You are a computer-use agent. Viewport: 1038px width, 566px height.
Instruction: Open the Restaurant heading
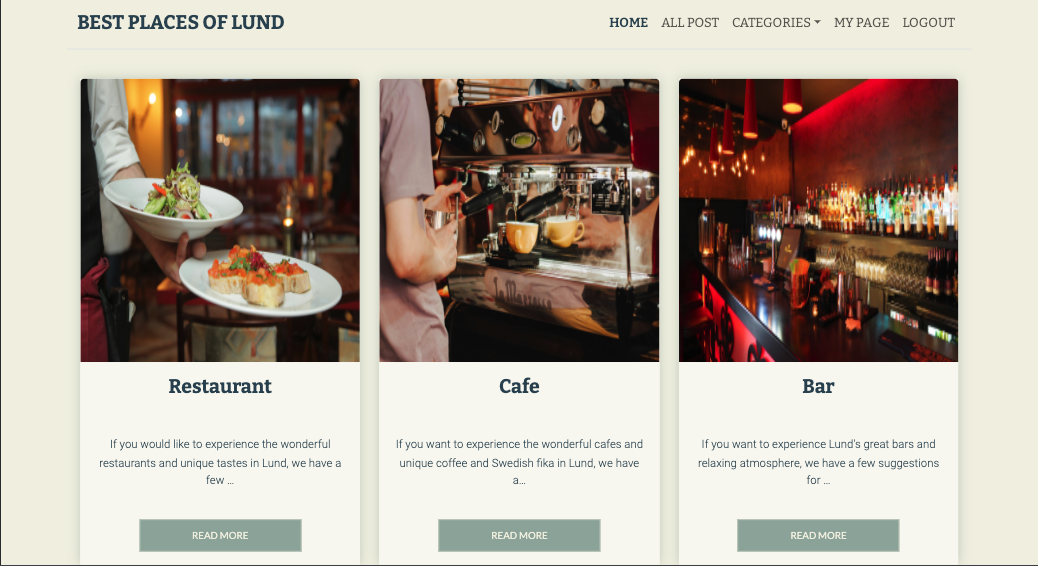[220, 386]
